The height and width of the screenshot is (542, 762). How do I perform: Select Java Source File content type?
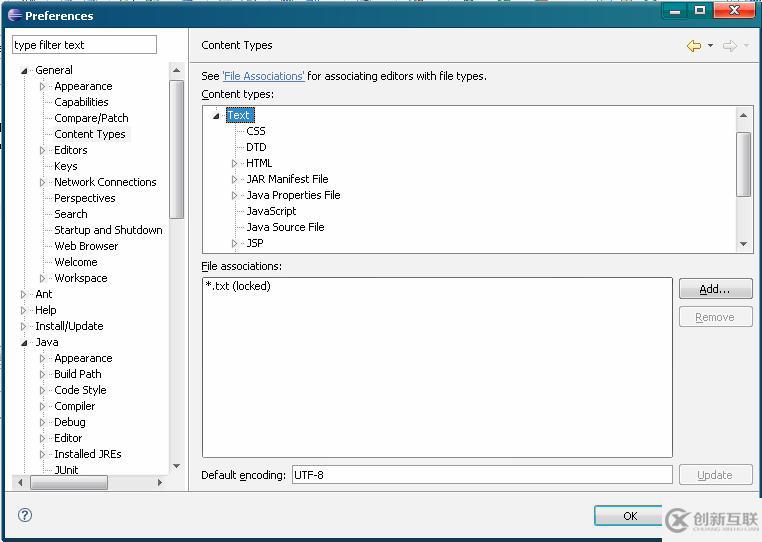[285, 227]
